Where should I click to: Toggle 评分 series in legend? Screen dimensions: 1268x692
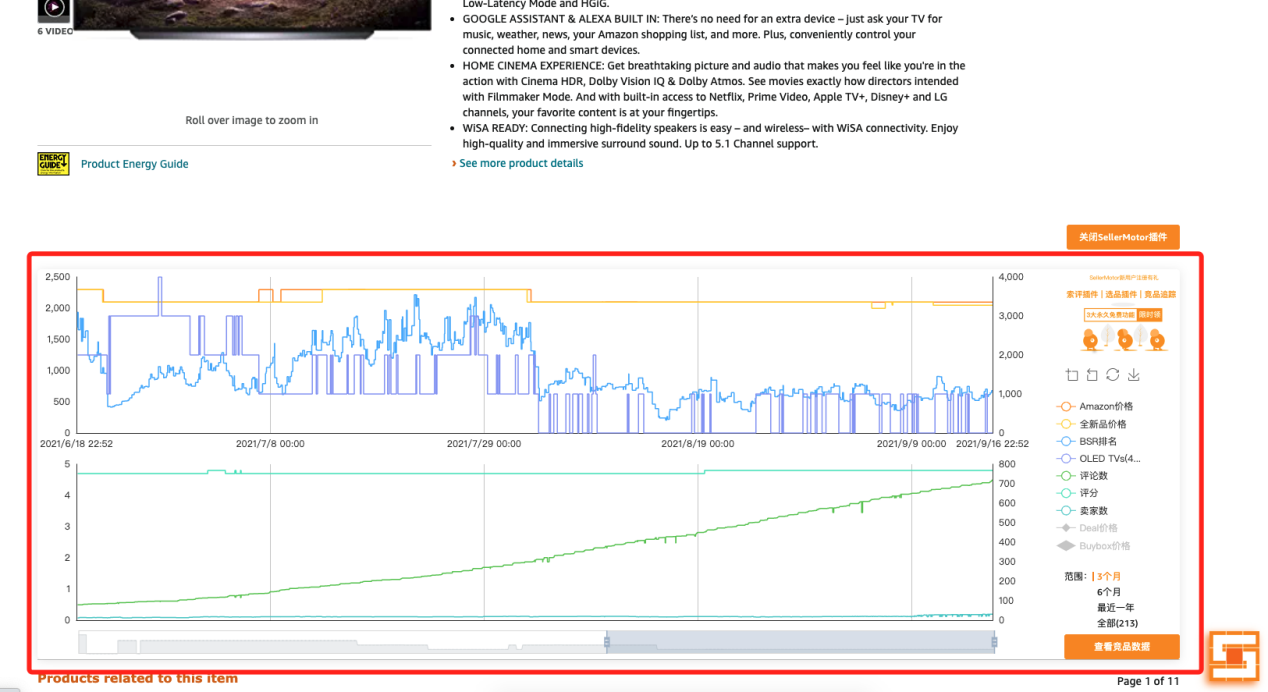[1078, 493]
